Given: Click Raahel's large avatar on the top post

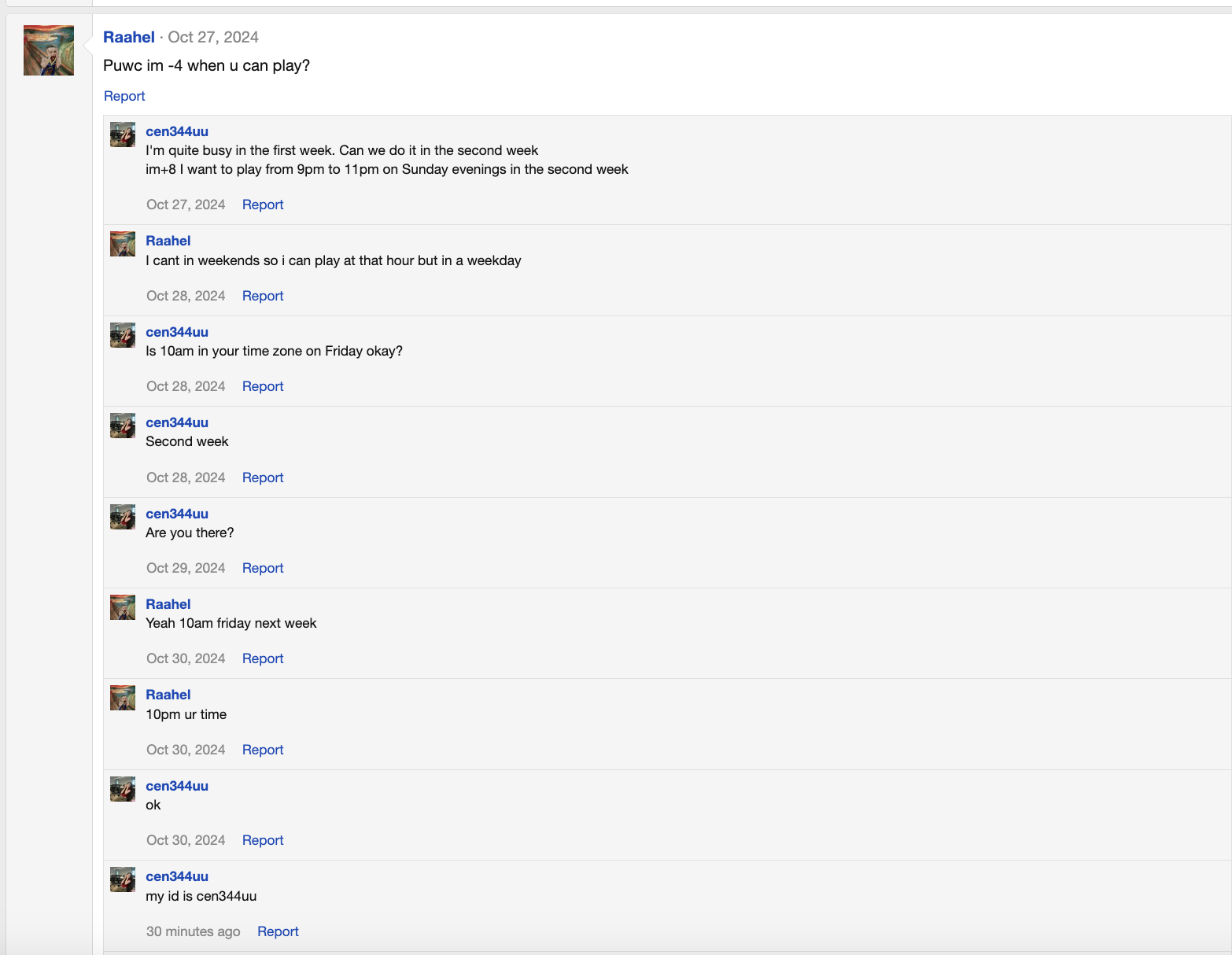Looking at the screenshot, I should (49, 50).
